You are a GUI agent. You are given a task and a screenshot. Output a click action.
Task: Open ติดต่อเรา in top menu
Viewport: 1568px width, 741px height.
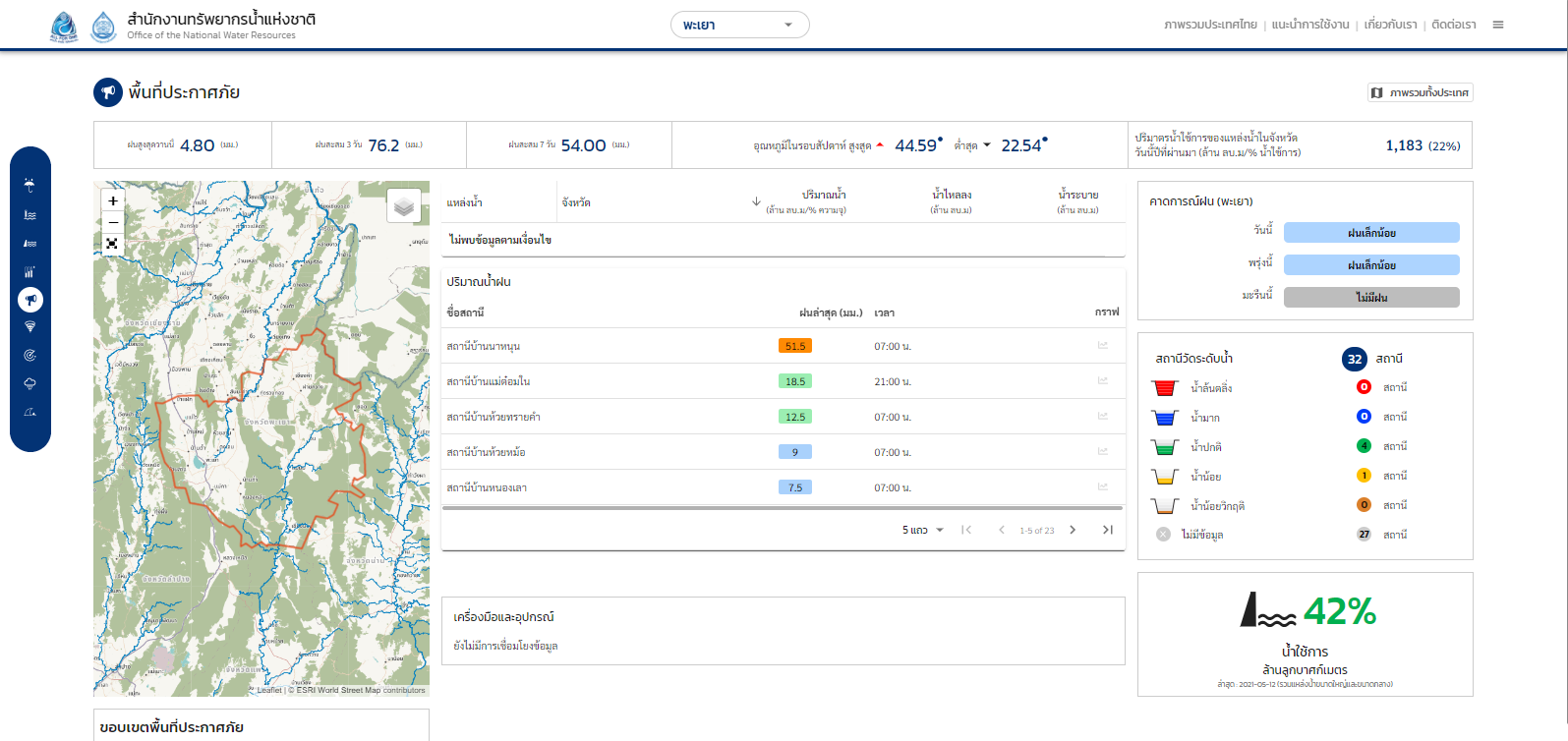pyautogui.click(x=1454, y=25)
